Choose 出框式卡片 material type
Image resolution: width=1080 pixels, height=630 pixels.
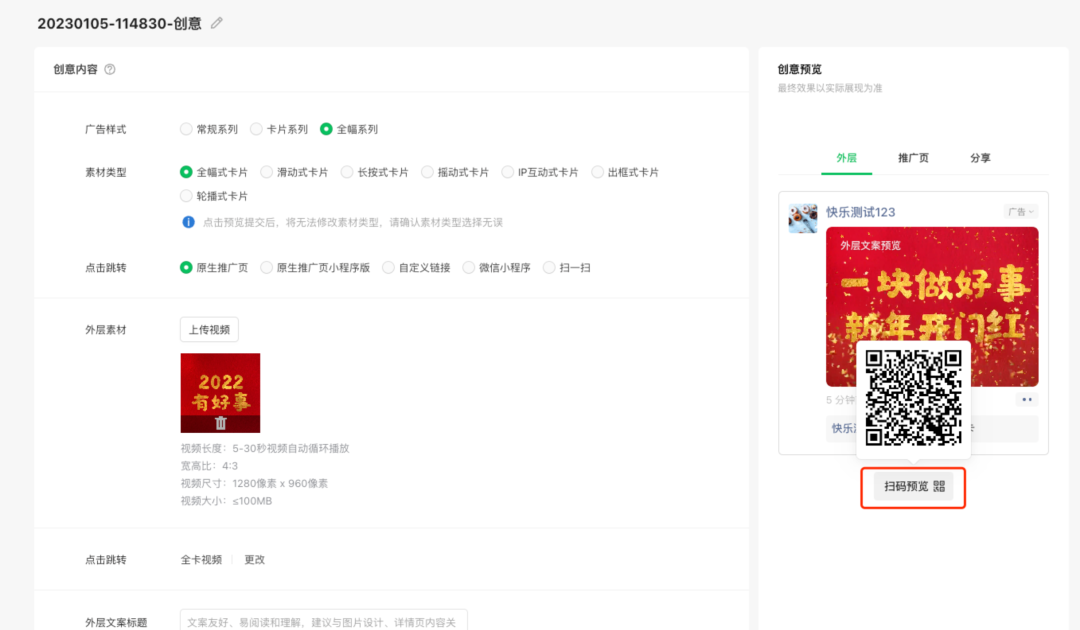tap(625, 172)
